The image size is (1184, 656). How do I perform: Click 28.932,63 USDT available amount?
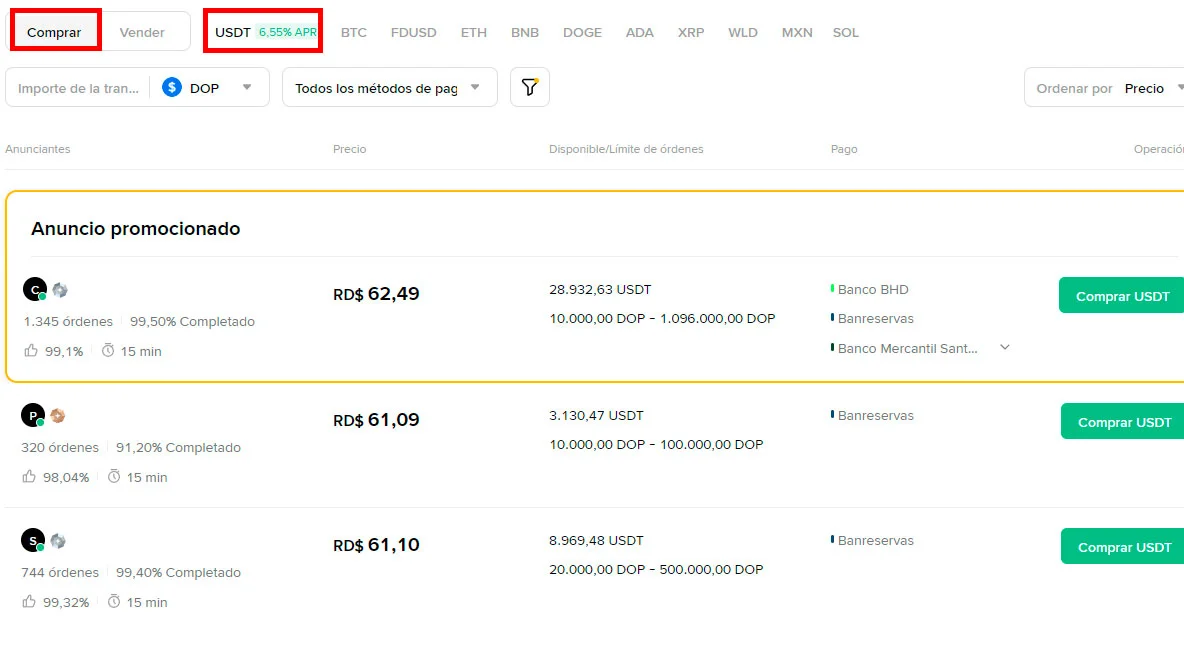pos(600,289)
